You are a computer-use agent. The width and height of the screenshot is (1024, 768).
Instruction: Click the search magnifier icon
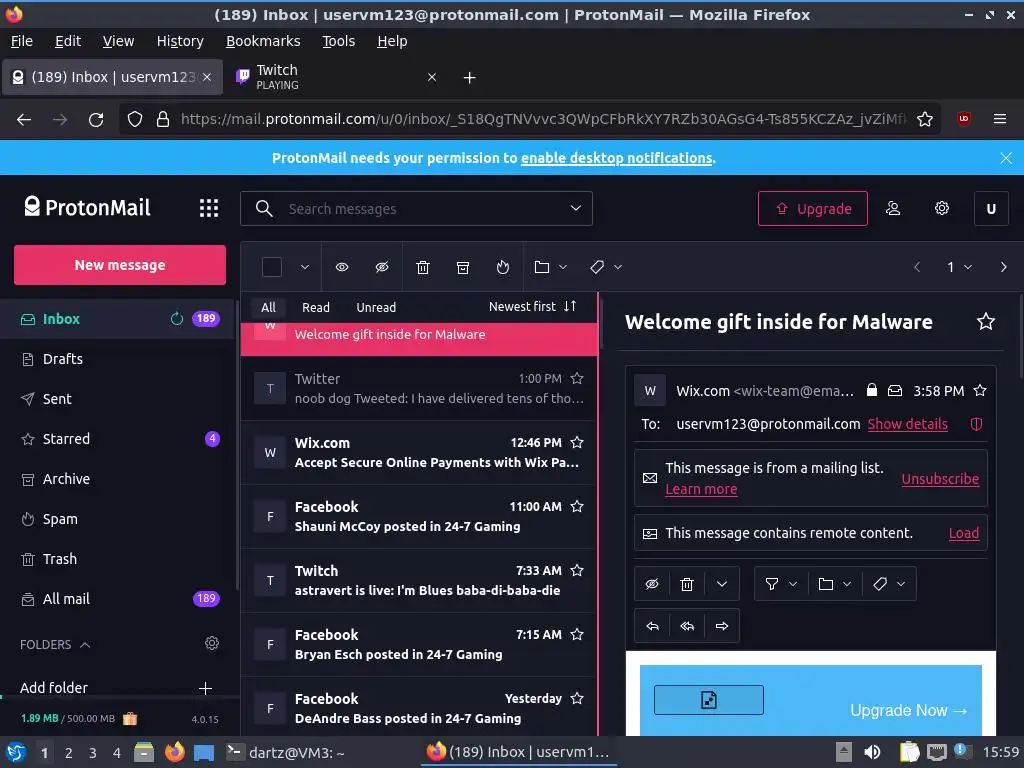[x=264, y=208]
